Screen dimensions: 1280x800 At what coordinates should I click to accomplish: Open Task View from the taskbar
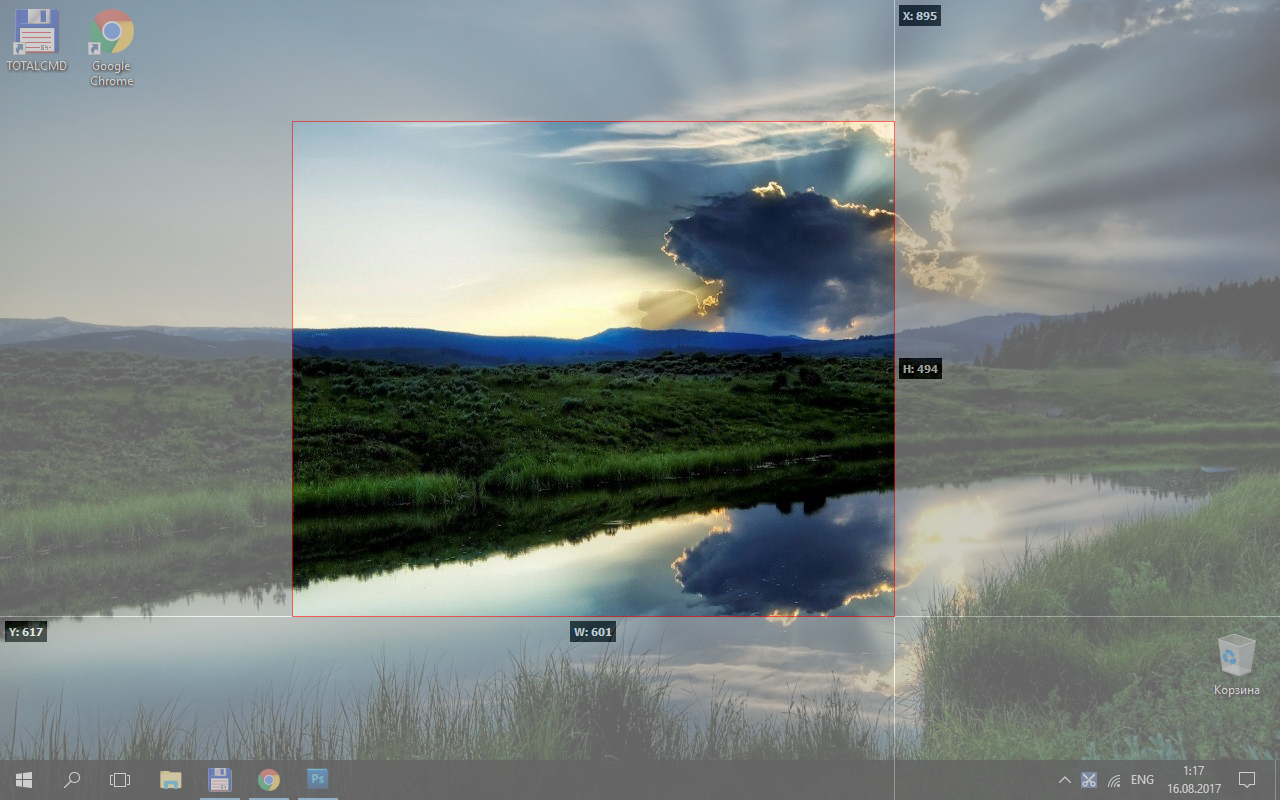click(120, 780)
